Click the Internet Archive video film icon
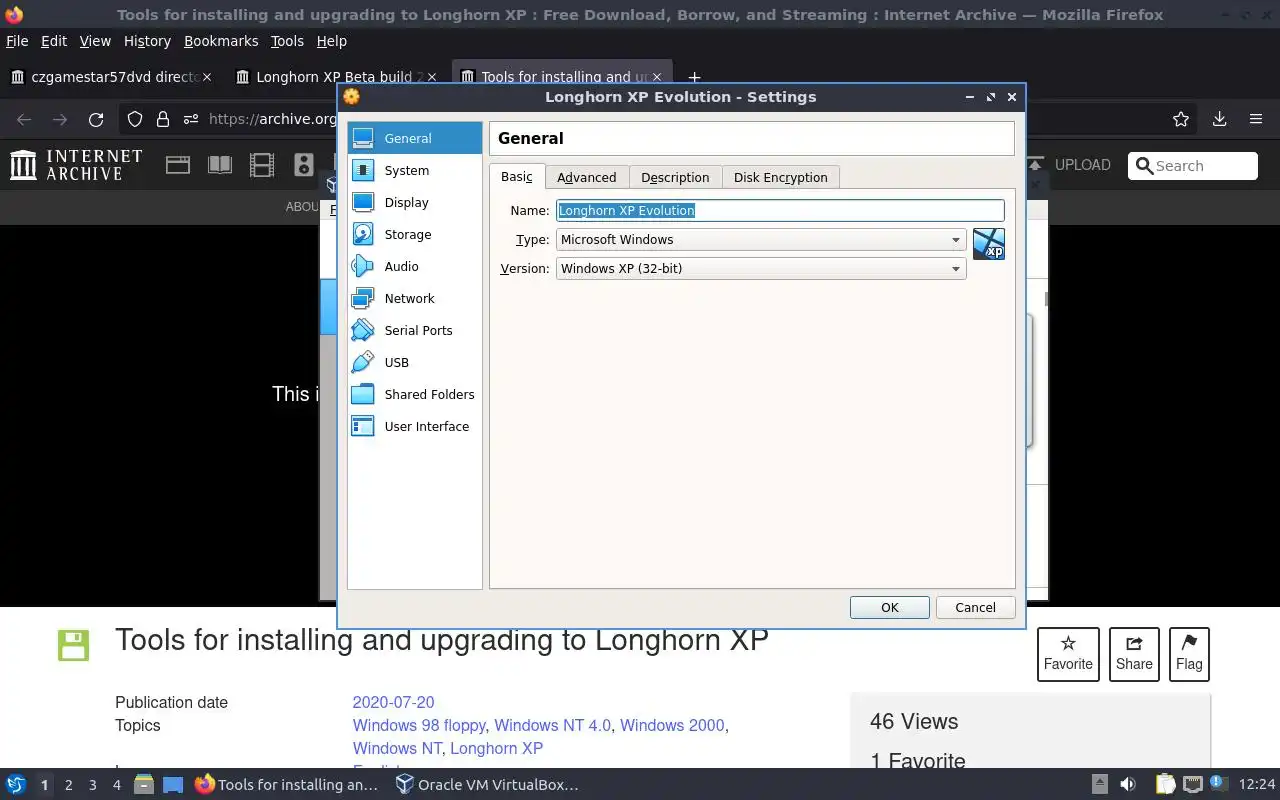 pyautogui.click(x=262, y=165)
